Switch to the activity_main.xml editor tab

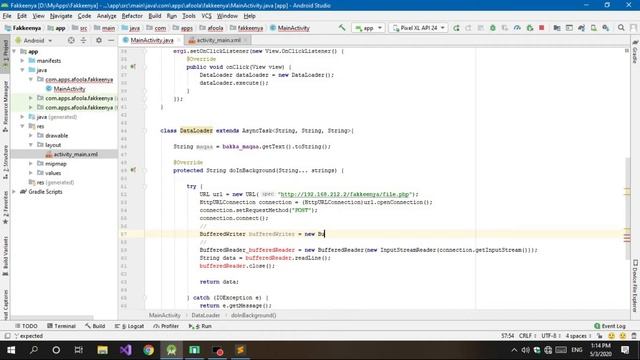pyautogui.click(x=218, y=40)
